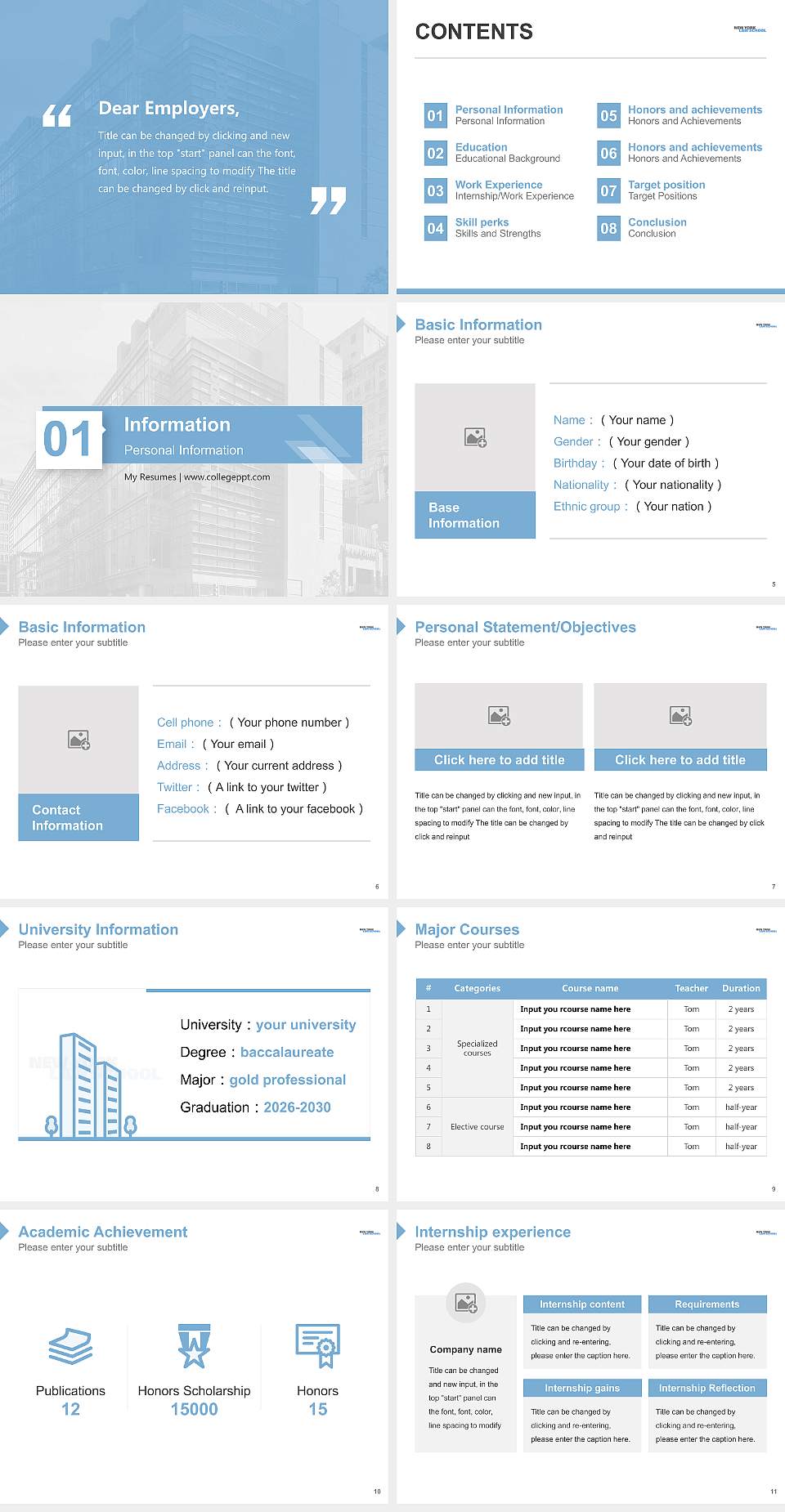This screenshot has height=1512, width=785.
Task: Click the 05 number box in Contents
Action: pos(609,115)
